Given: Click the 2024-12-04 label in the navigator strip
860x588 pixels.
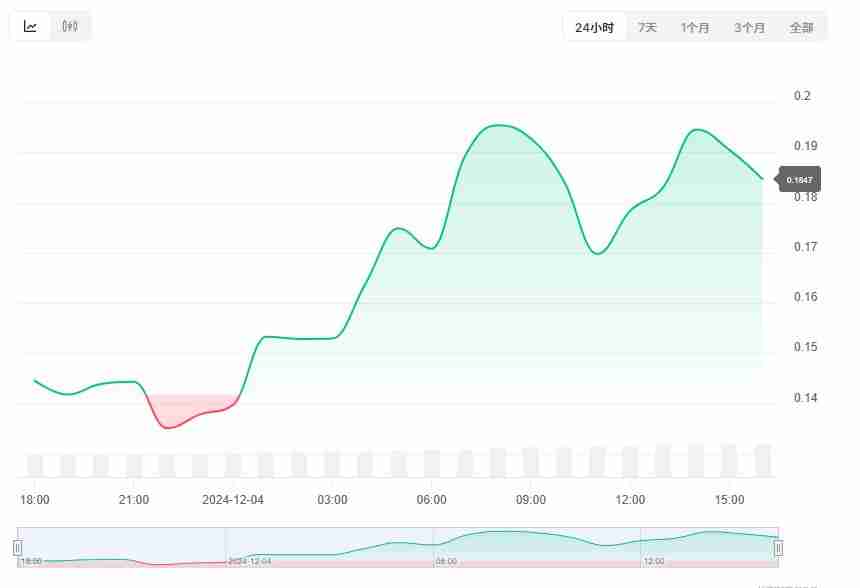Looking at the screenshot, I should click(251, 561).
